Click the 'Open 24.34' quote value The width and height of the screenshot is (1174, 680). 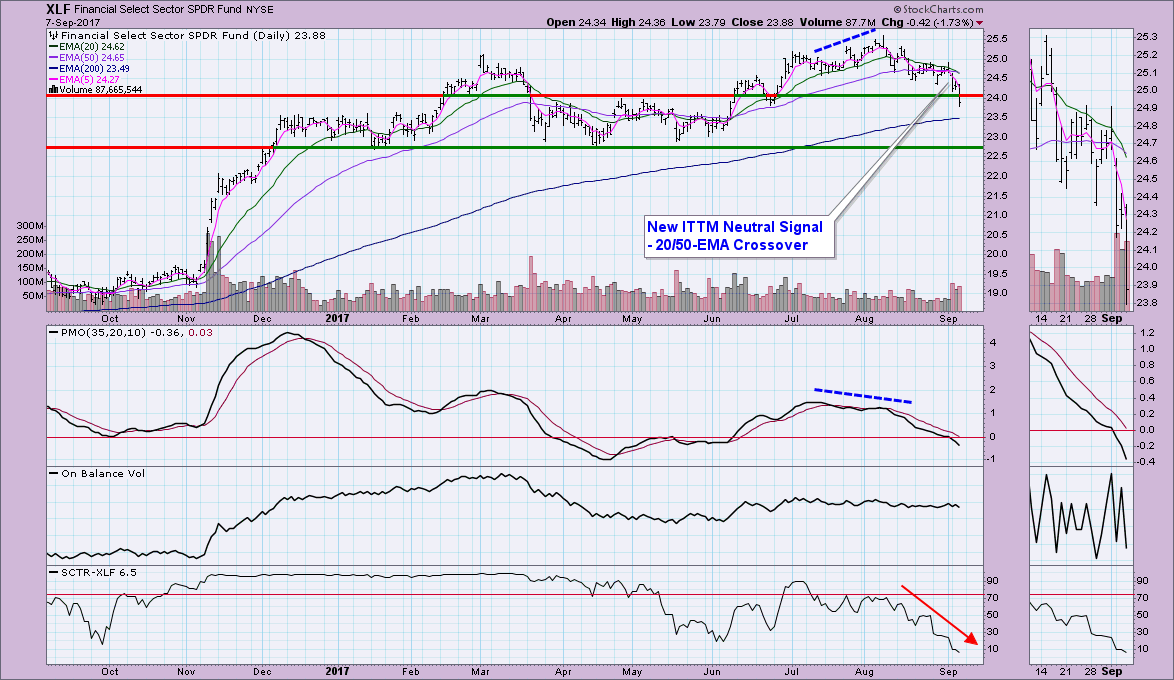pos(576,22)
